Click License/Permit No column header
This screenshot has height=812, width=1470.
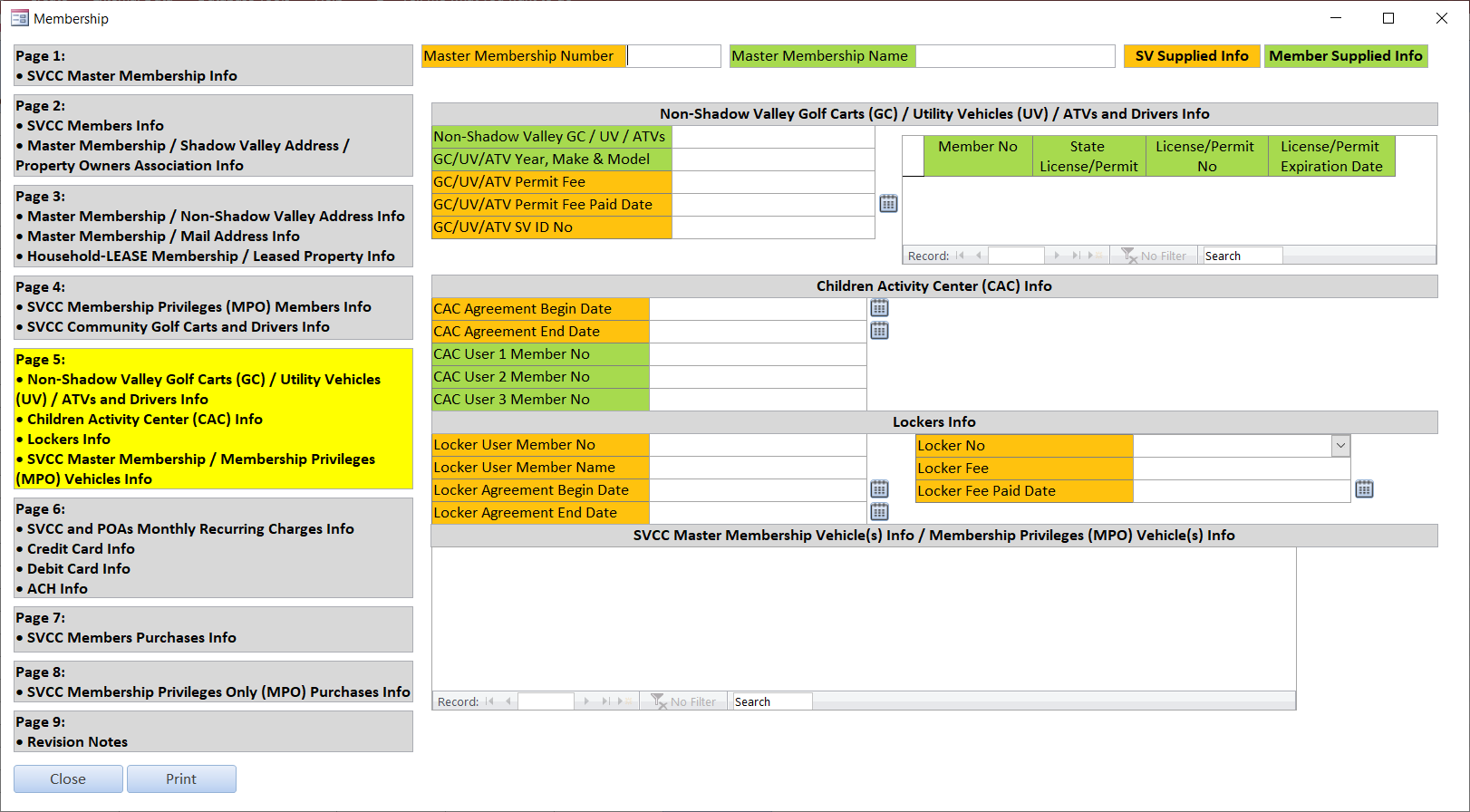(1206, 156)
